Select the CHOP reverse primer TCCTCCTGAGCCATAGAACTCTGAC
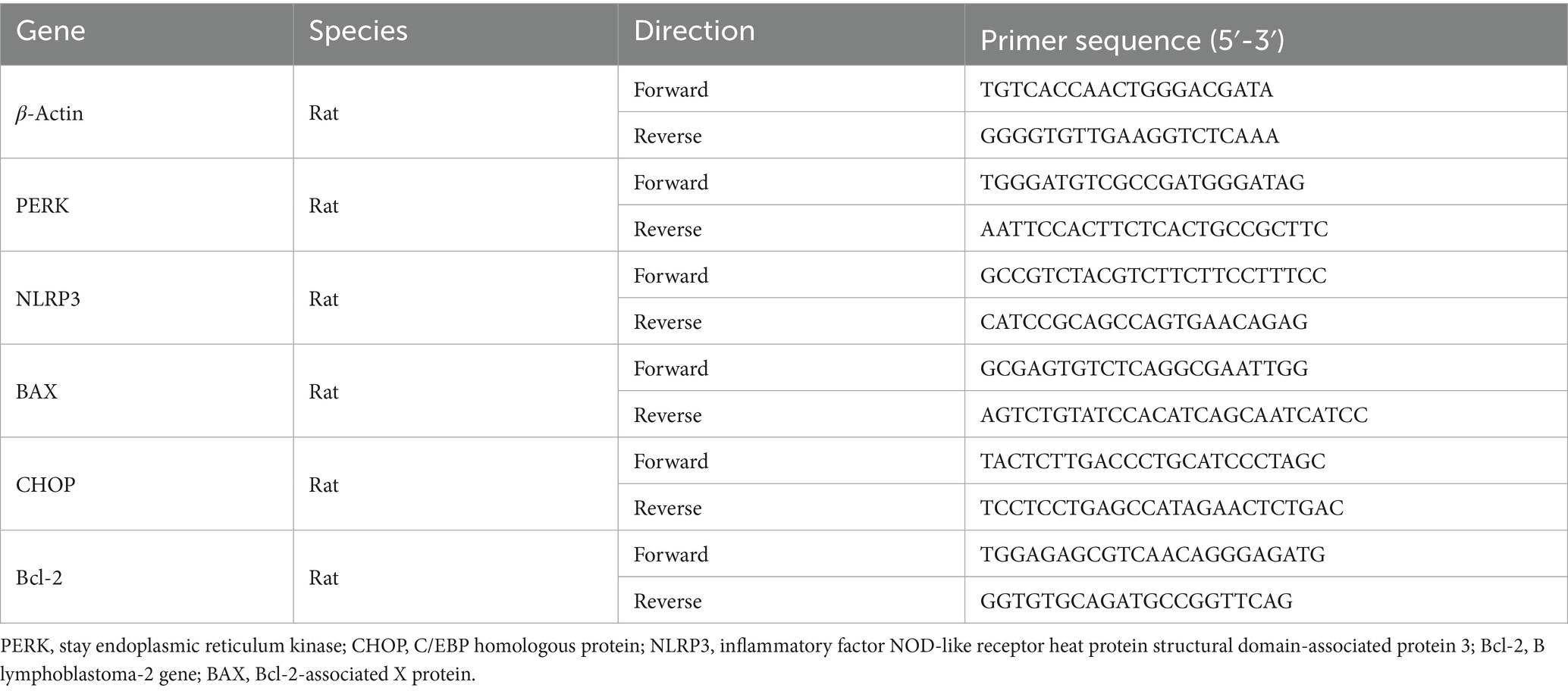The width and height of the screenshot is (1568, 691). click(1162, 508)
